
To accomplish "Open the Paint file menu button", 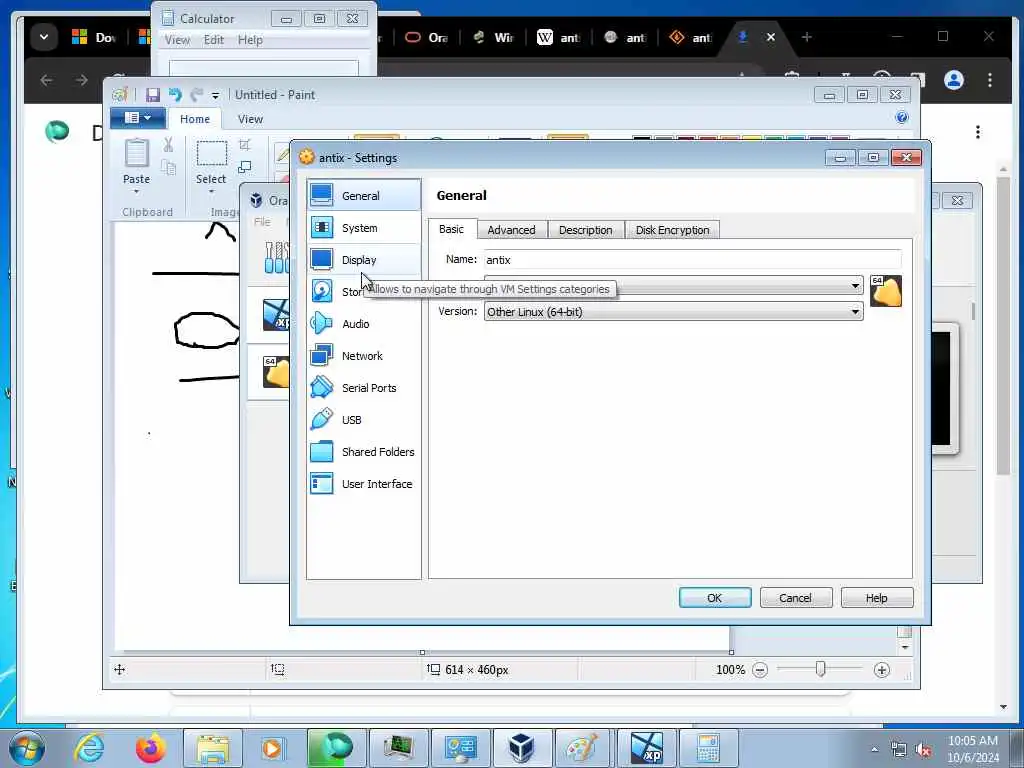I will click(x=136, y=118).
